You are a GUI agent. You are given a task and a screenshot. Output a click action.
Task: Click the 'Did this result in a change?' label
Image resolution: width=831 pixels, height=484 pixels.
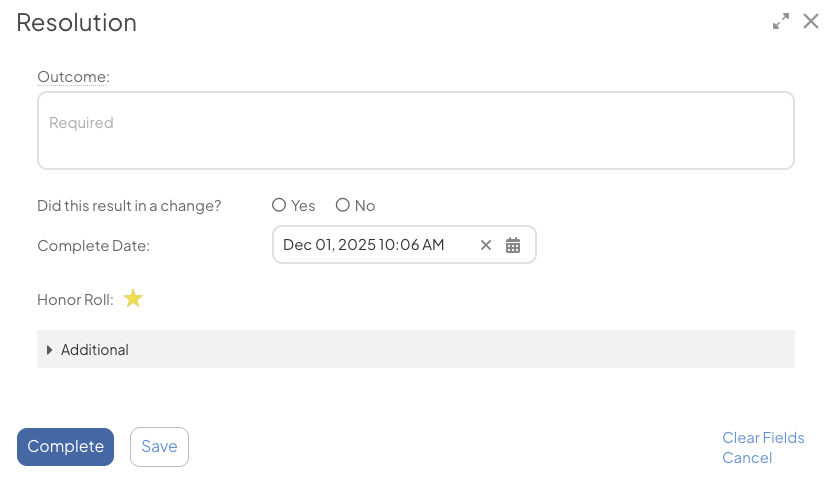tap(129, 205)
